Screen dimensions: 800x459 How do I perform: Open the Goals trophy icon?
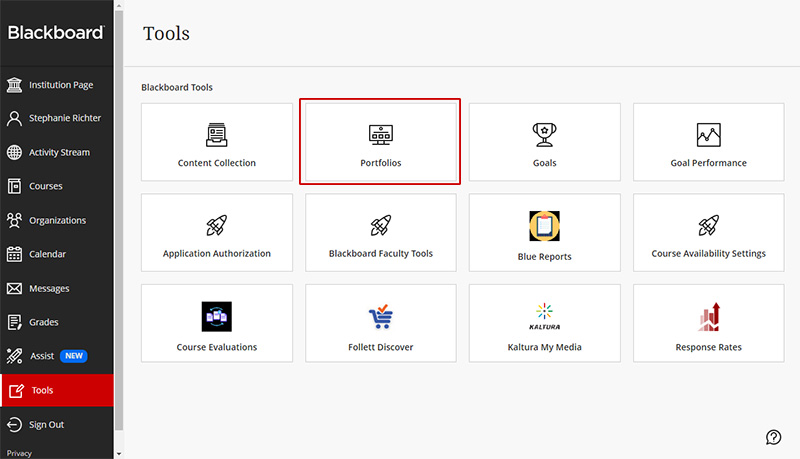click(544, 134)
